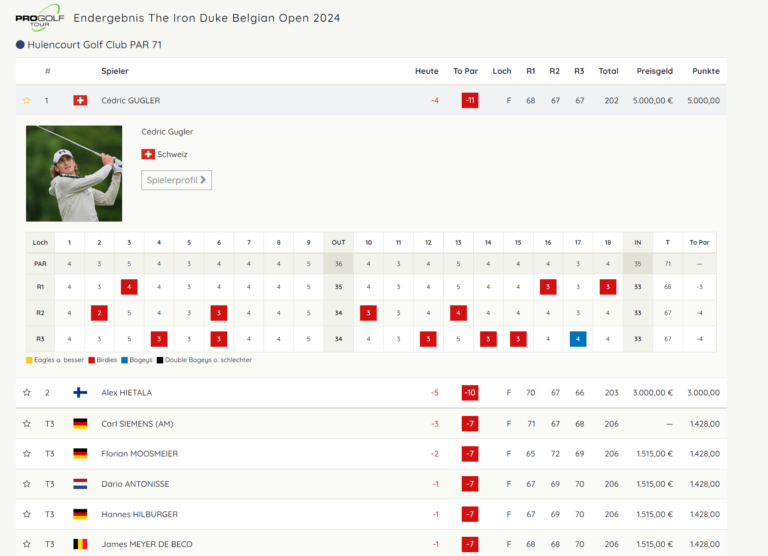Click the yellow Eagles legend swatch
The height and width of the screenshot is (556, 768).
pyautogui.click(x=29, y=360)
